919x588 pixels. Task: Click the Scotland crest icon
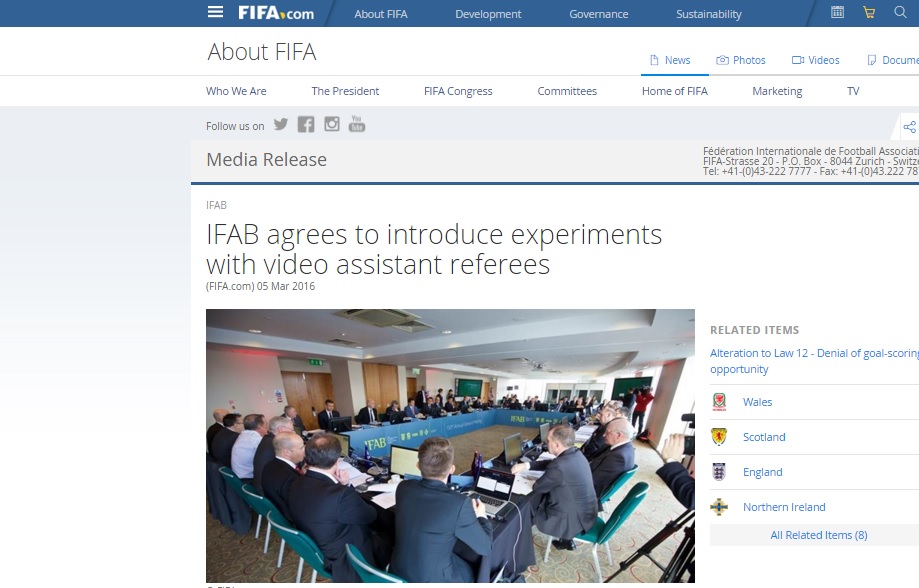(719, 437)
